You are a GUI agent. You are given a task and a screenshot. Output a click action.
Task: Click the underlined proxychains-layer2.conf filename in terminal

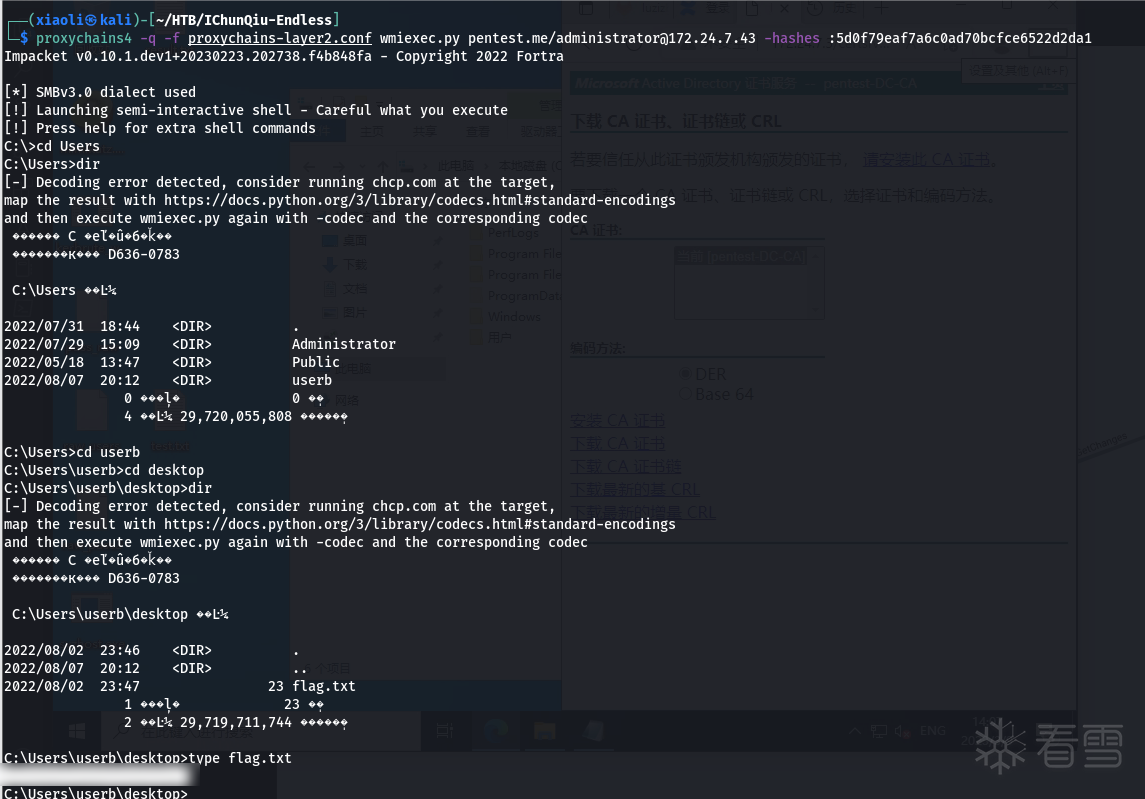pos(280,38)
